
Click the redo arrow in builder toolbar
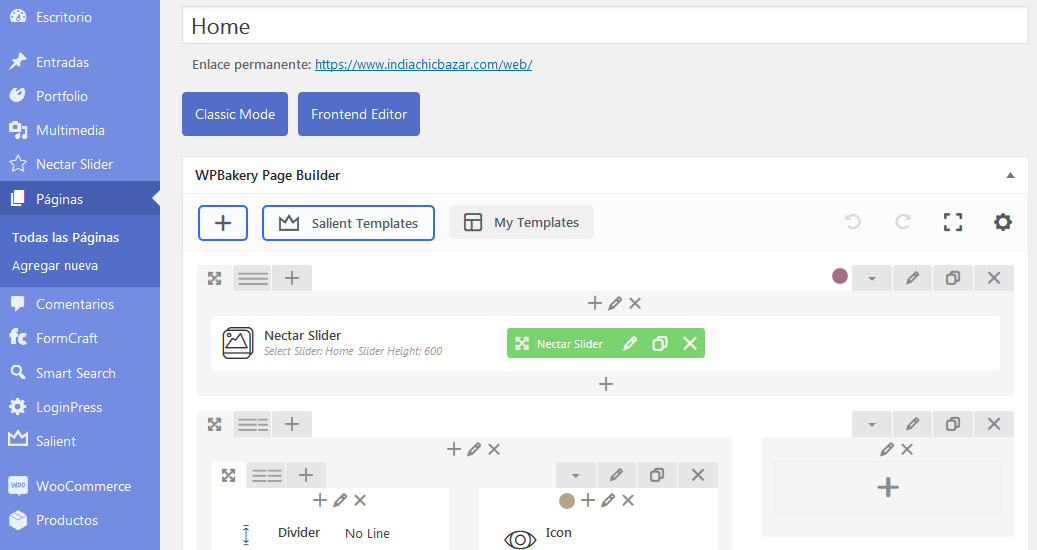(903, 222)
